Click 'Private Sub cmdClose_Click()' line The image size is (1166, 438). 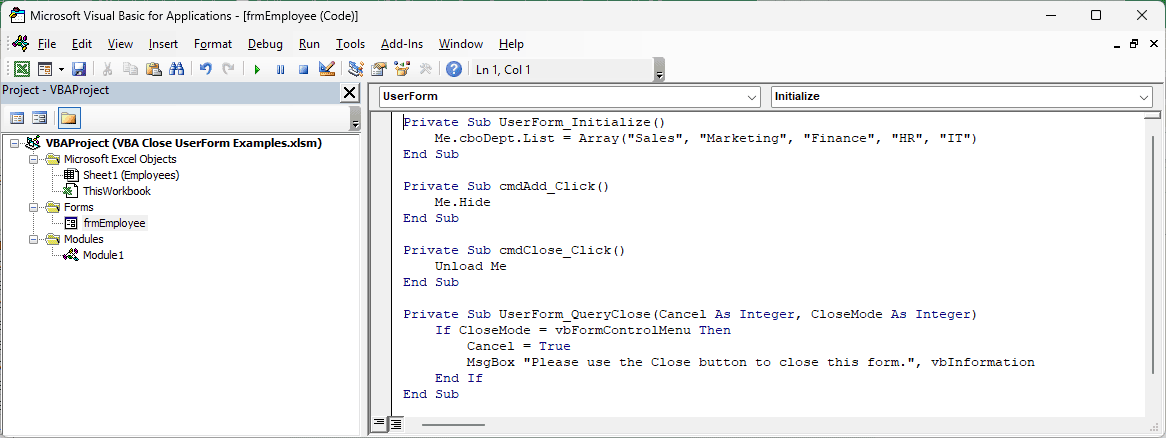click(514, 250)
